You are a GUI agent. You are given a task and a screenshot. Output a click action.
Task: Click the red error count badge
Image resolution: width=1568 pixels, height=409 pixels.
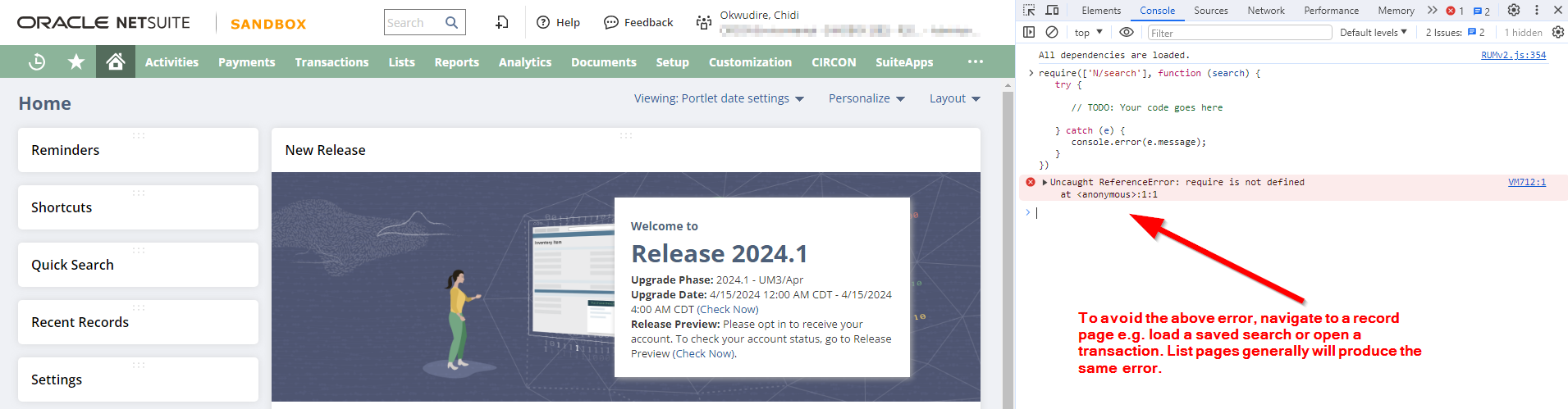1455,11
